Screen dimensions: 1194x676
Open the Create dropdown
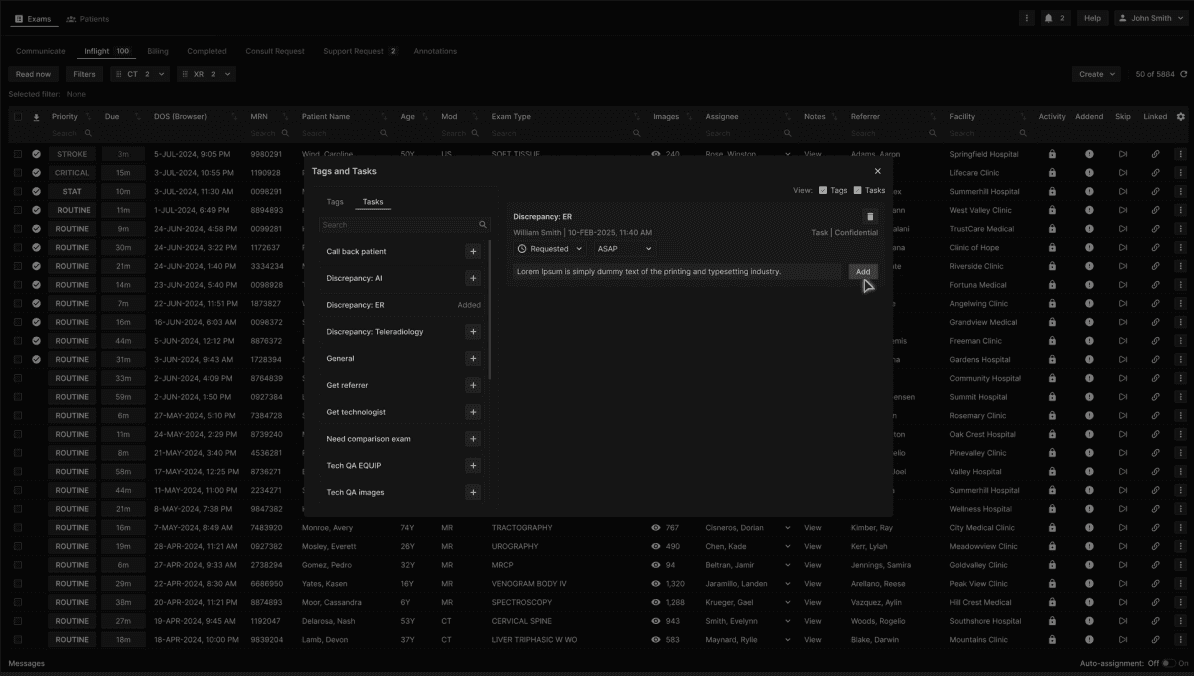[1097, 74]
